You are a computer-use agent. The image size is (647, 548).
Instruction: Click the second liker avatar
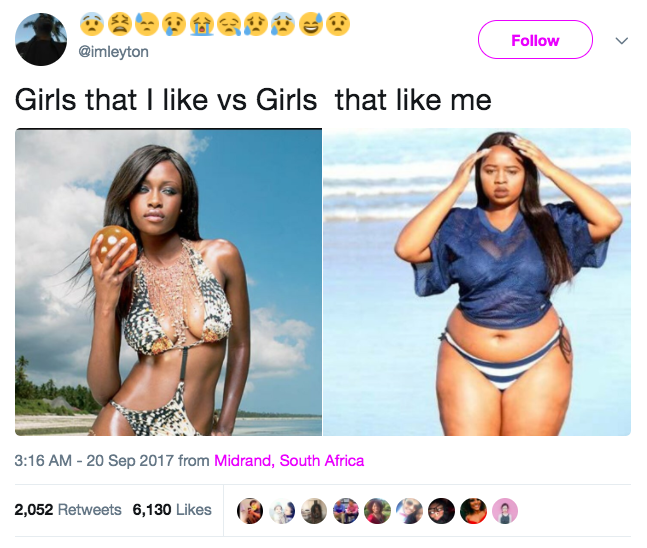coord(282,511)
